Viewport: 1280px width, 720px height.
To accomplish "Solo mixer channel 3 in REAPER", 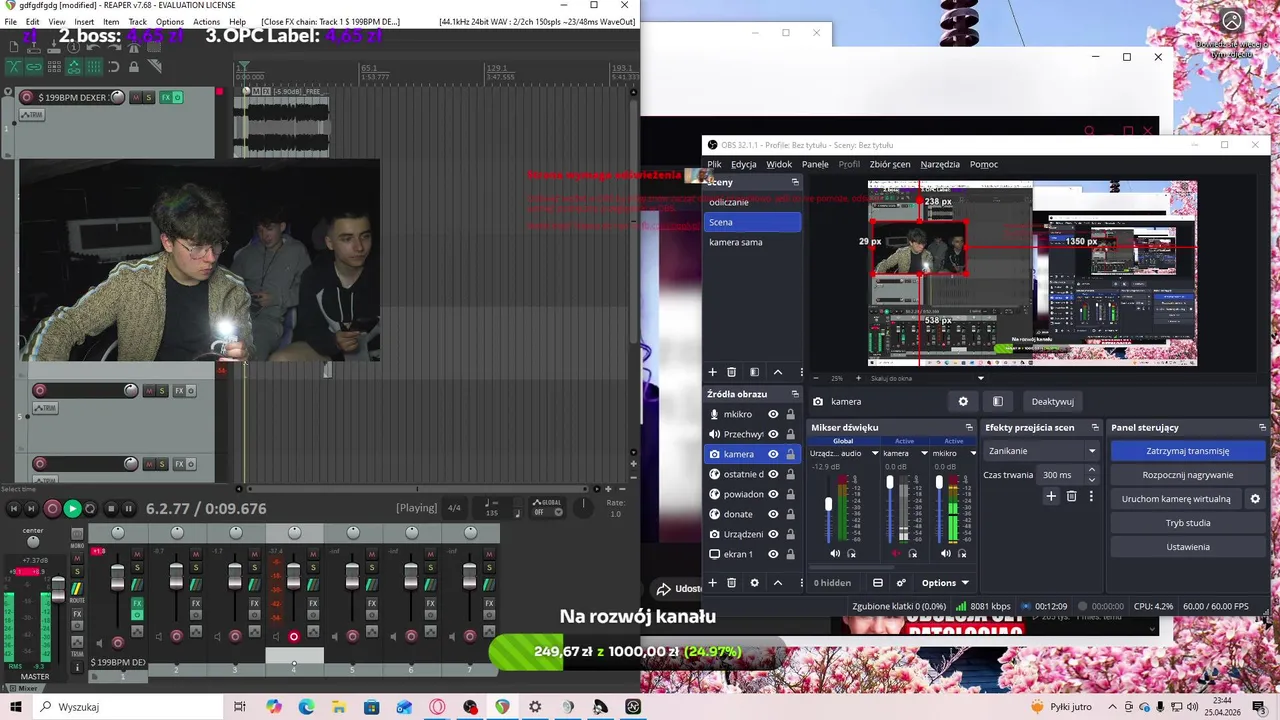I will click(x=254, y=567).
